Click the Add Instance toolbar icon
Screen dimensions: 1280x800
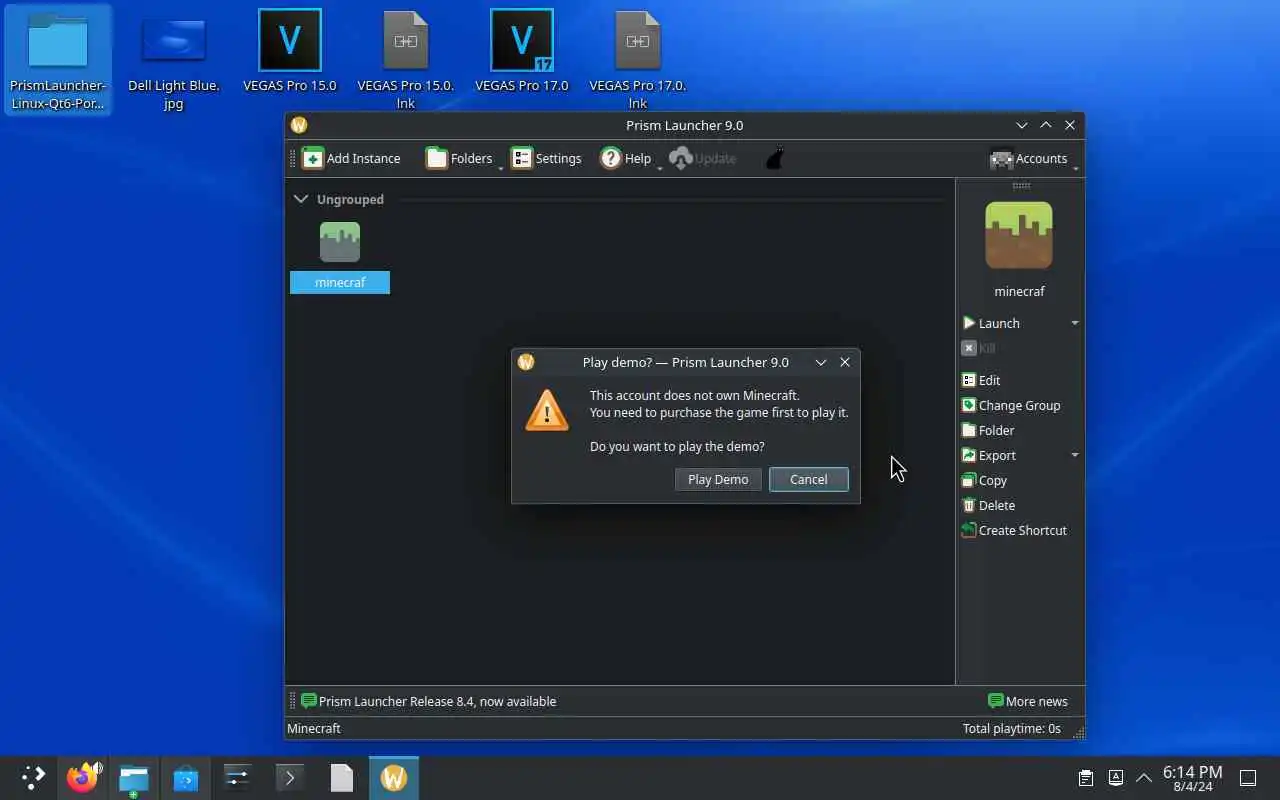(313, 158)
